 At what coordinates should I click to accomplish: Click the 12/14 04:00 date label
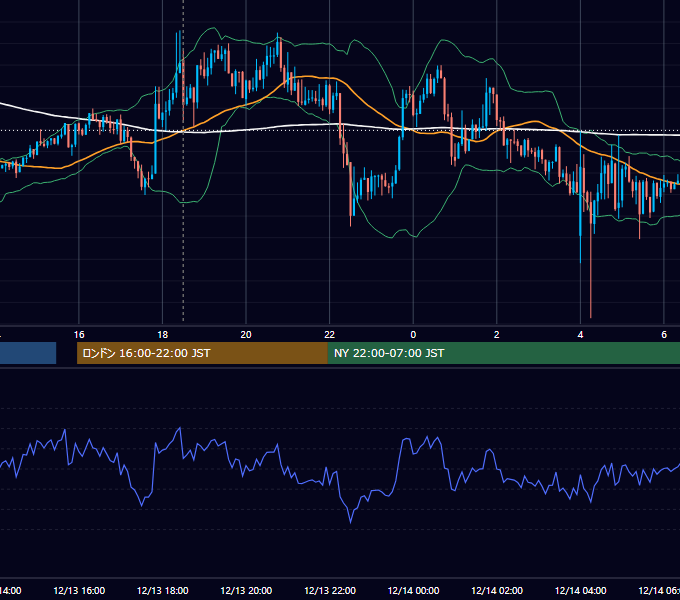pyautogui.click(x=581, y=590)
